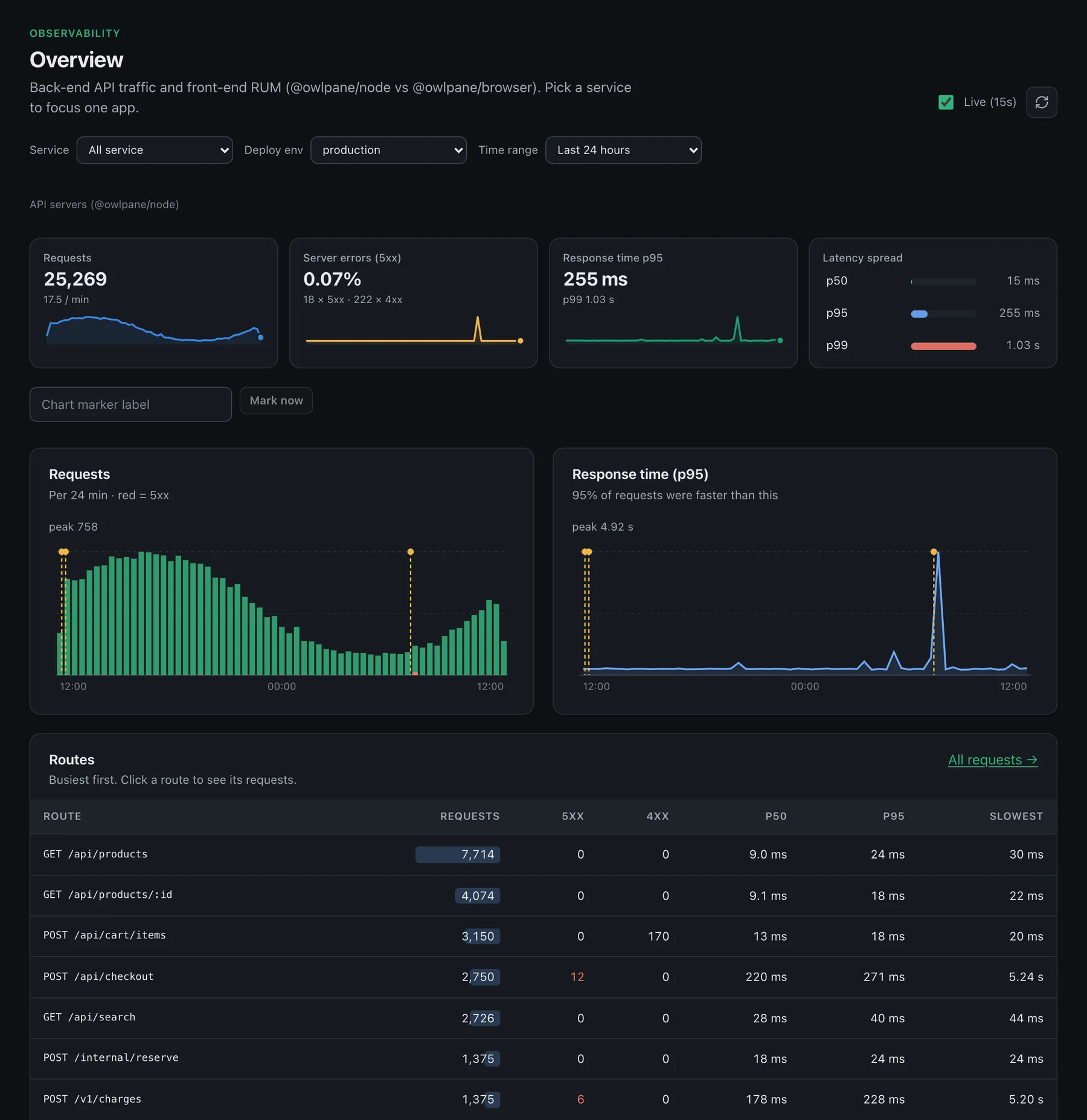This screenshot has width=1087, height=1120.
Task: Open the Service dropdown
Action: click(x=155, y=150)
